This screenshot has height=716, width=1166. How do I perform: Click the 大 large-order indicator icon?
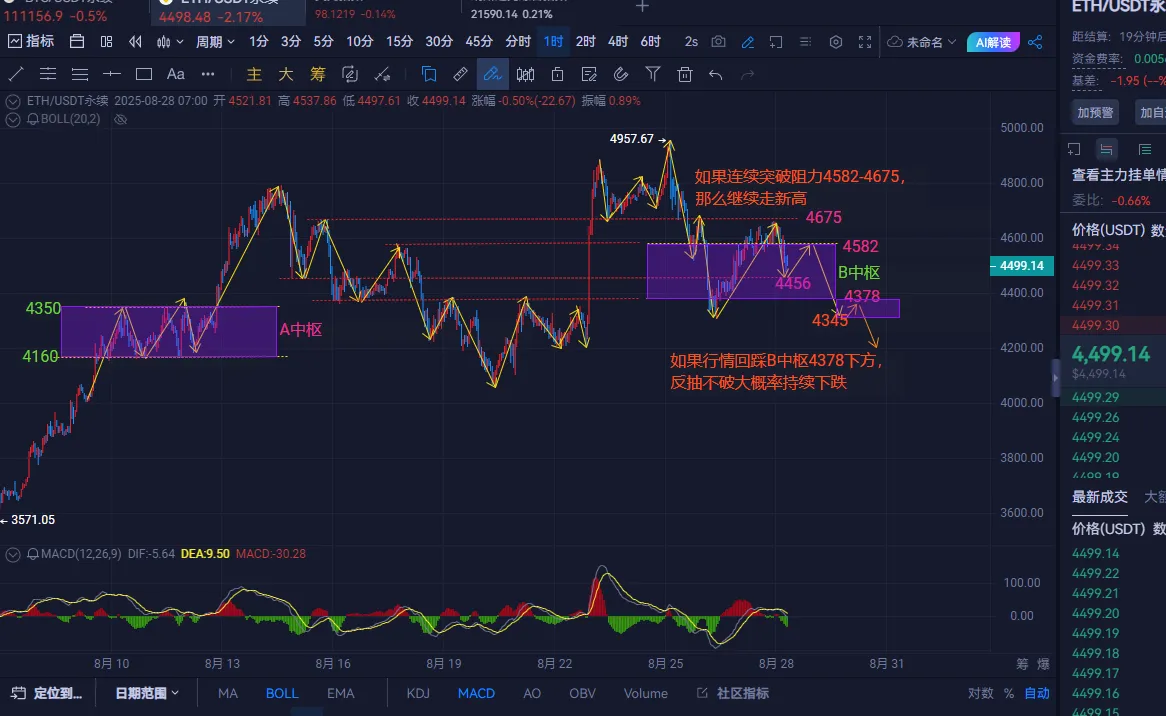(x=286, y=74)
